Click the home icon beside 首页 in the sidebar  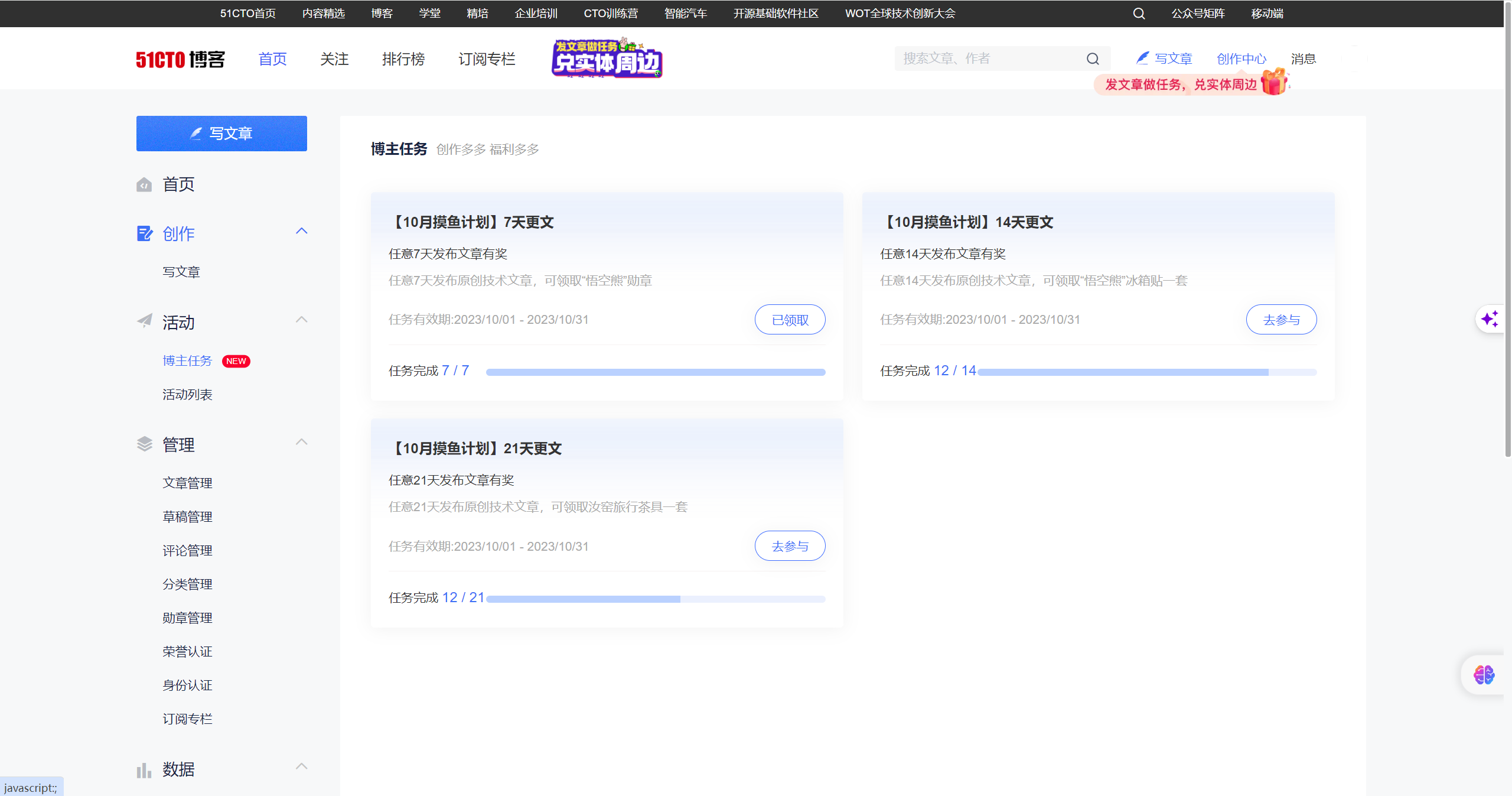click(144, 185)
